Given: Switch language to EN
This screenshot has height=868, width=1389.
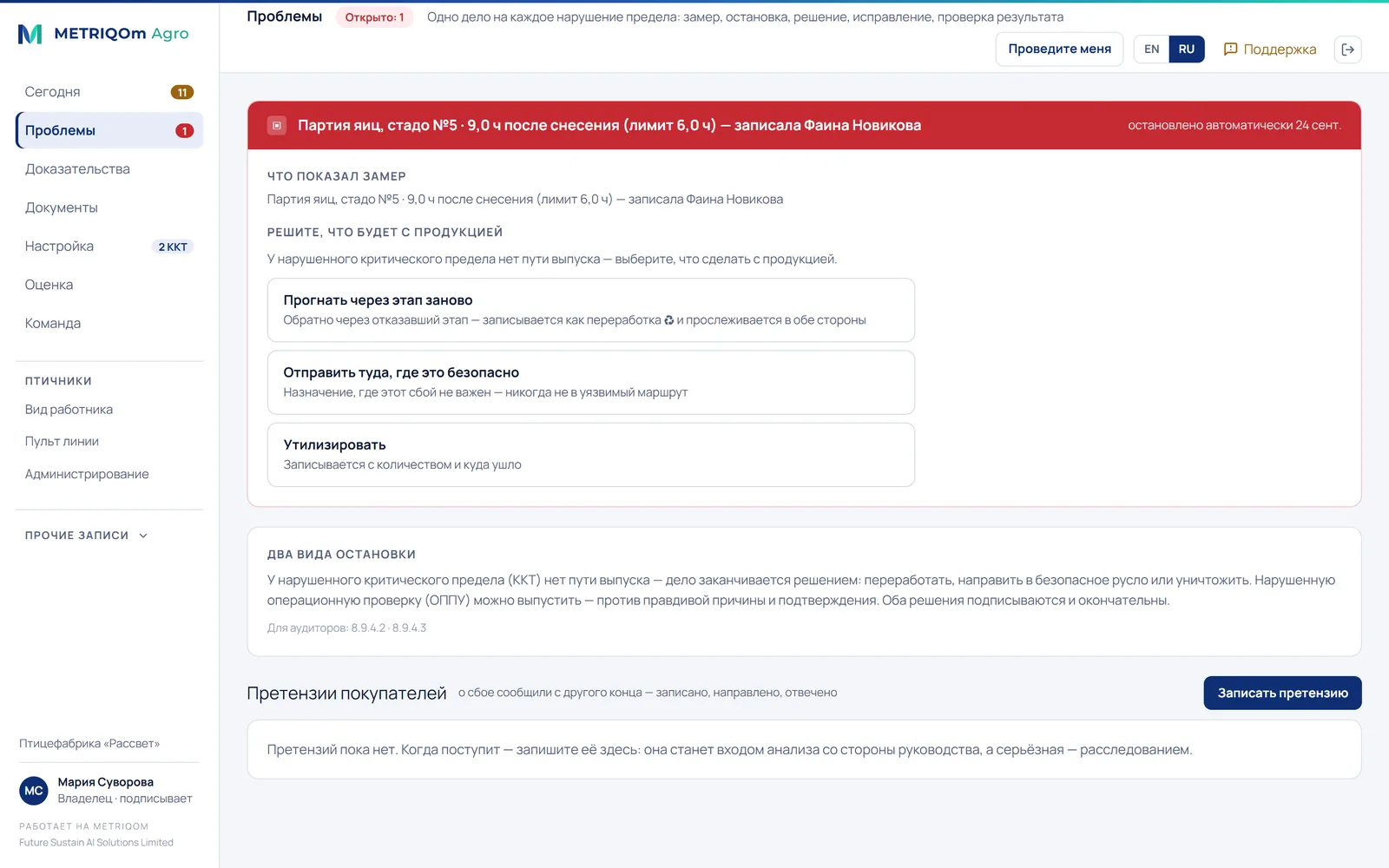Looking at the screenshot, I should [x=1151, y=49].
